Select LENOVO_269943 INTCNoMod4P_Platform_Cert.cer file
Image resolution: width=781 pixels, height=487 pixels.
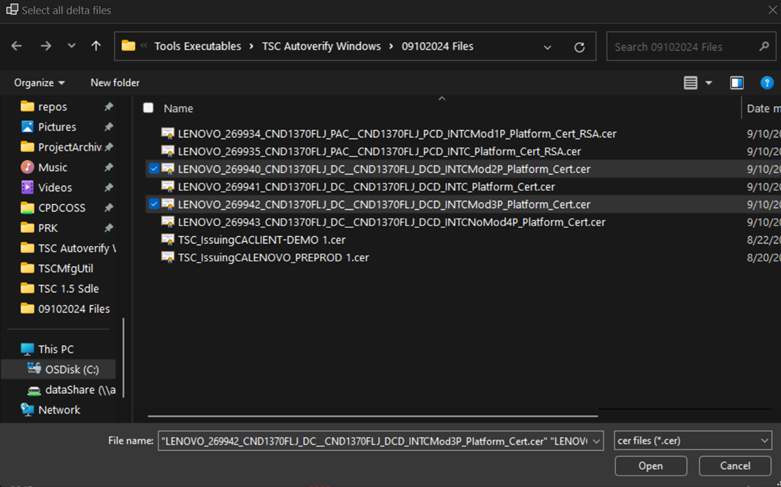[x=391, y=222]
